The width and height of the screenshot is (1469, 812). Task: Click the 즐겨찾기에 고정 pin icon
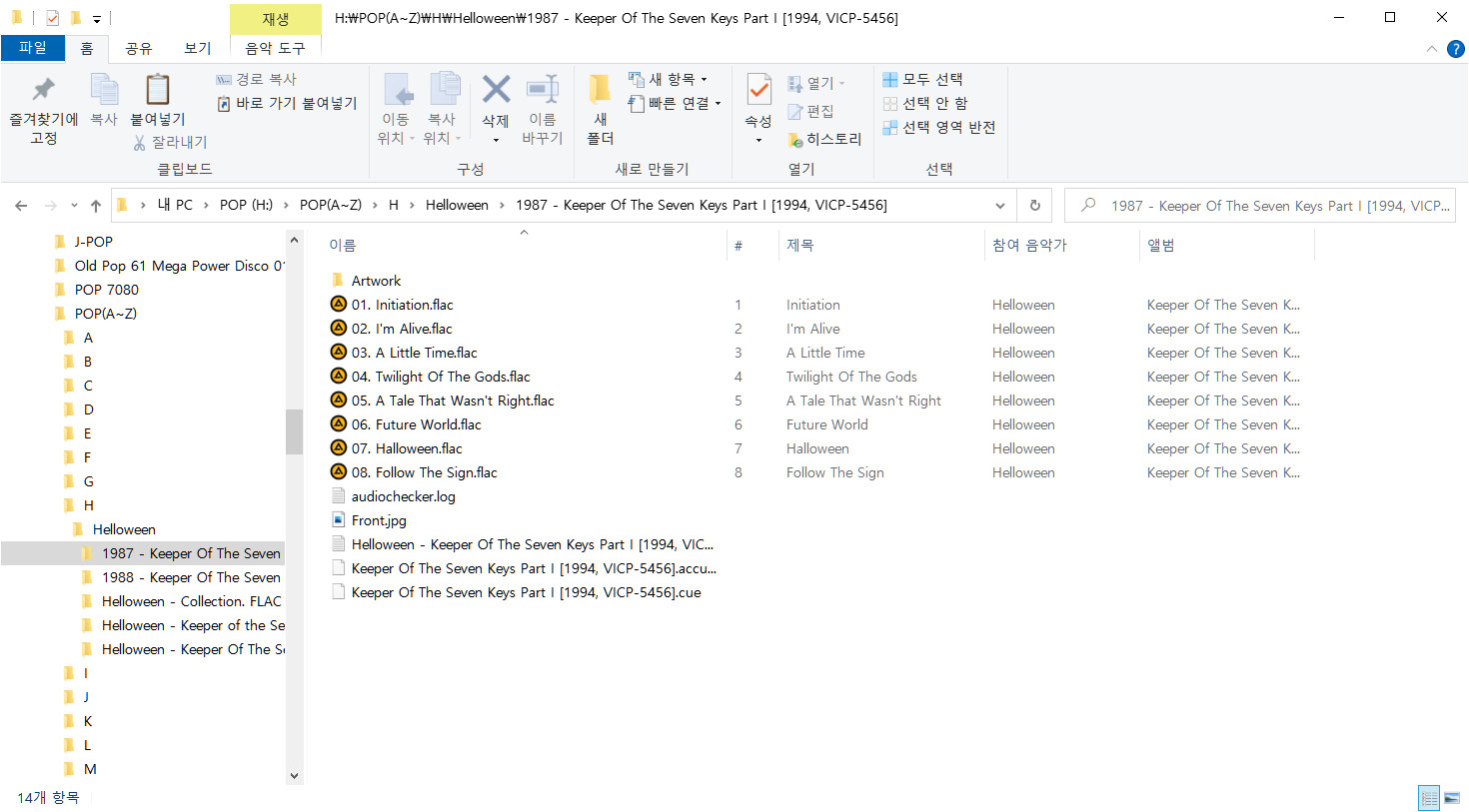[x=43, y=89]
